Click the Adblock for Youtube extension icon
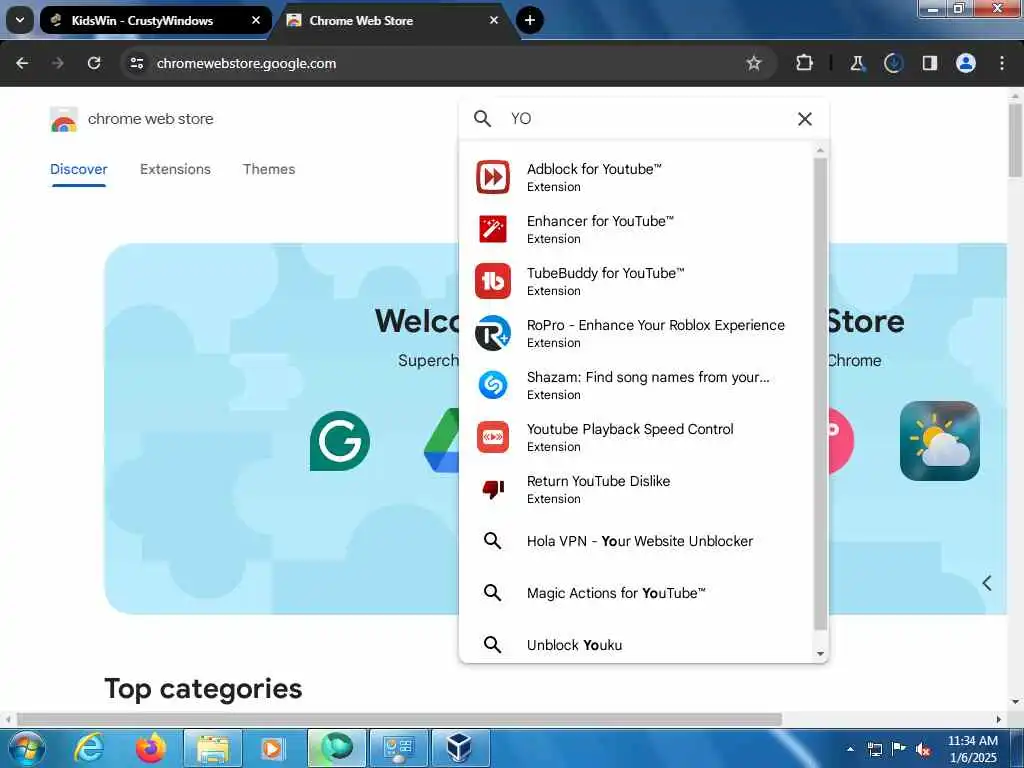 (492, 177)
